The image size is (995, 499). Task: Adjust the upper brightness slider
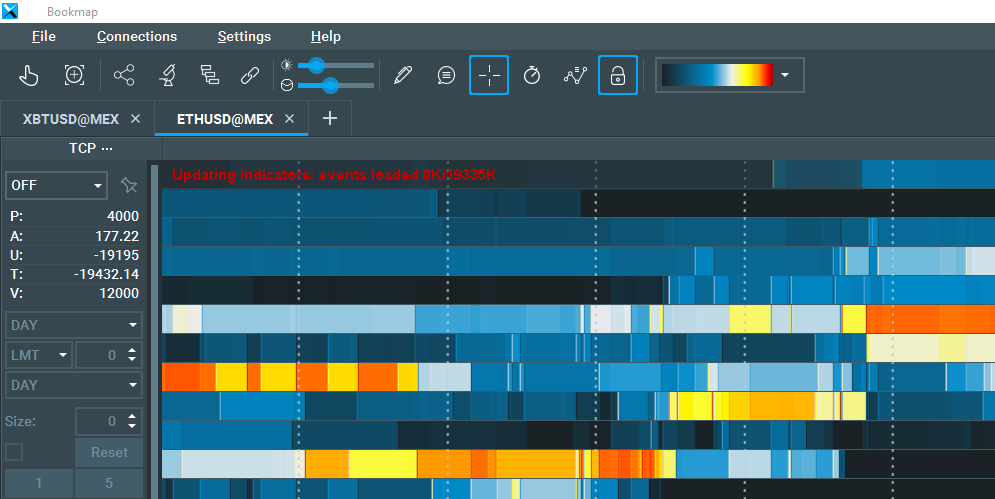click(317, 65)
